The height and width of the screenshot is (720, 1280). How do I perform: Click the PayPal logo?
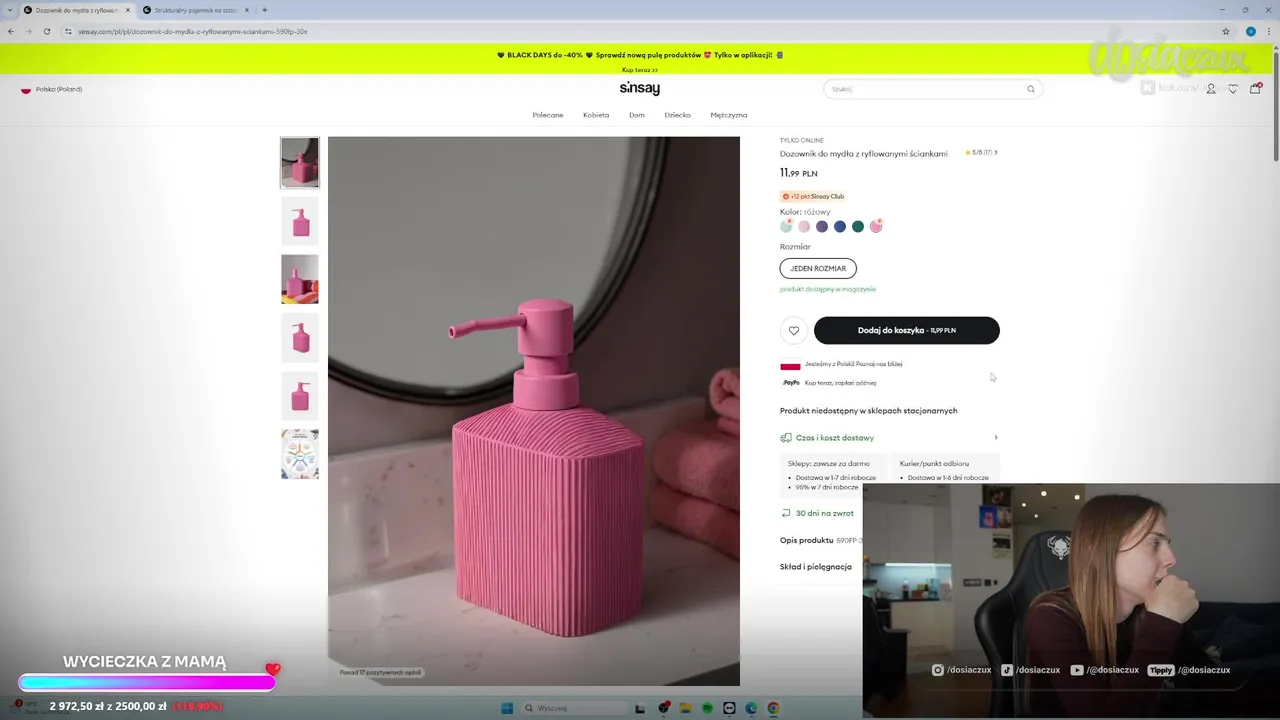(x=790, y=383)
